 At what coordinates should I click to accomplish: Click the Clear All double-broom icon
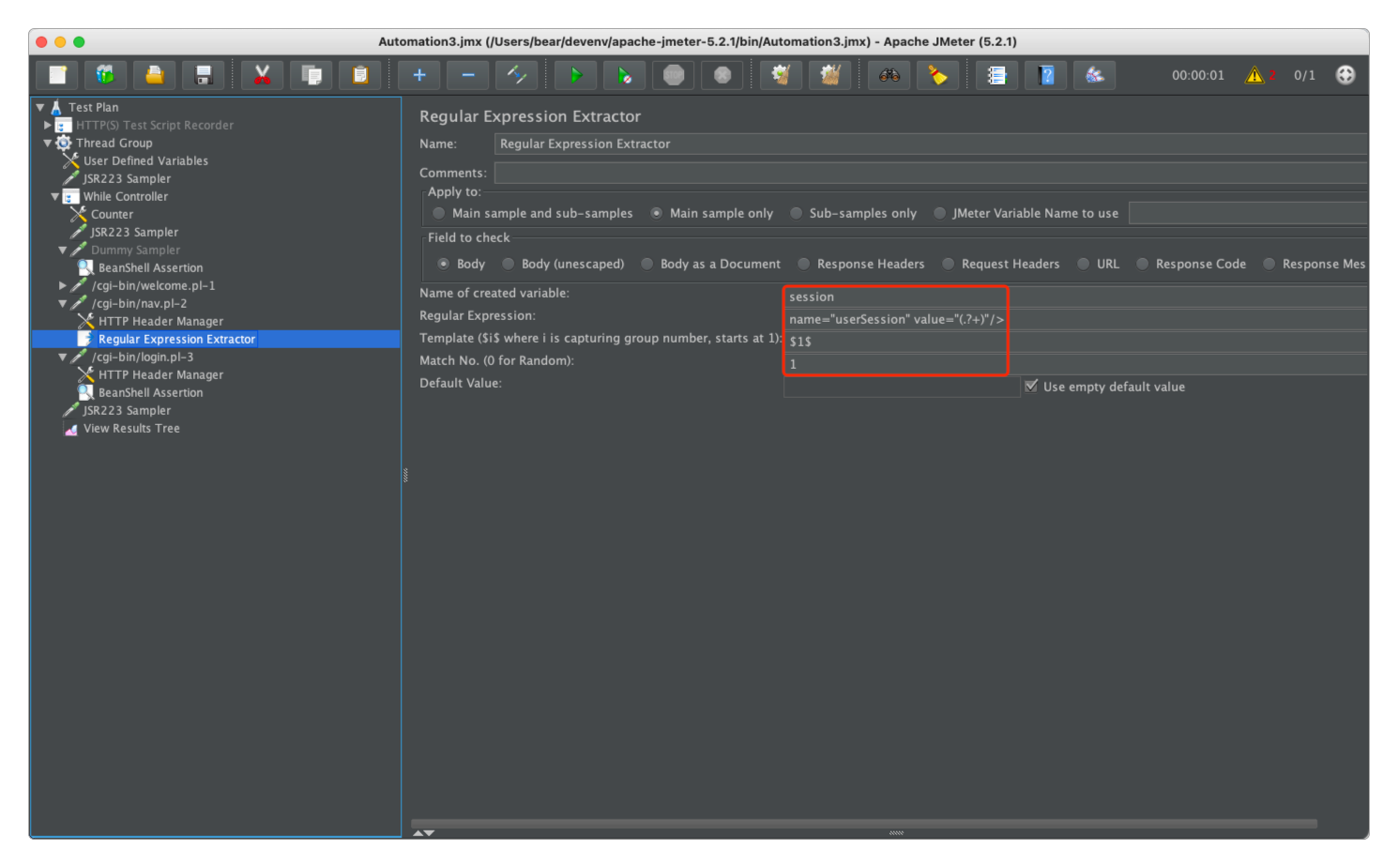[829, 75]
